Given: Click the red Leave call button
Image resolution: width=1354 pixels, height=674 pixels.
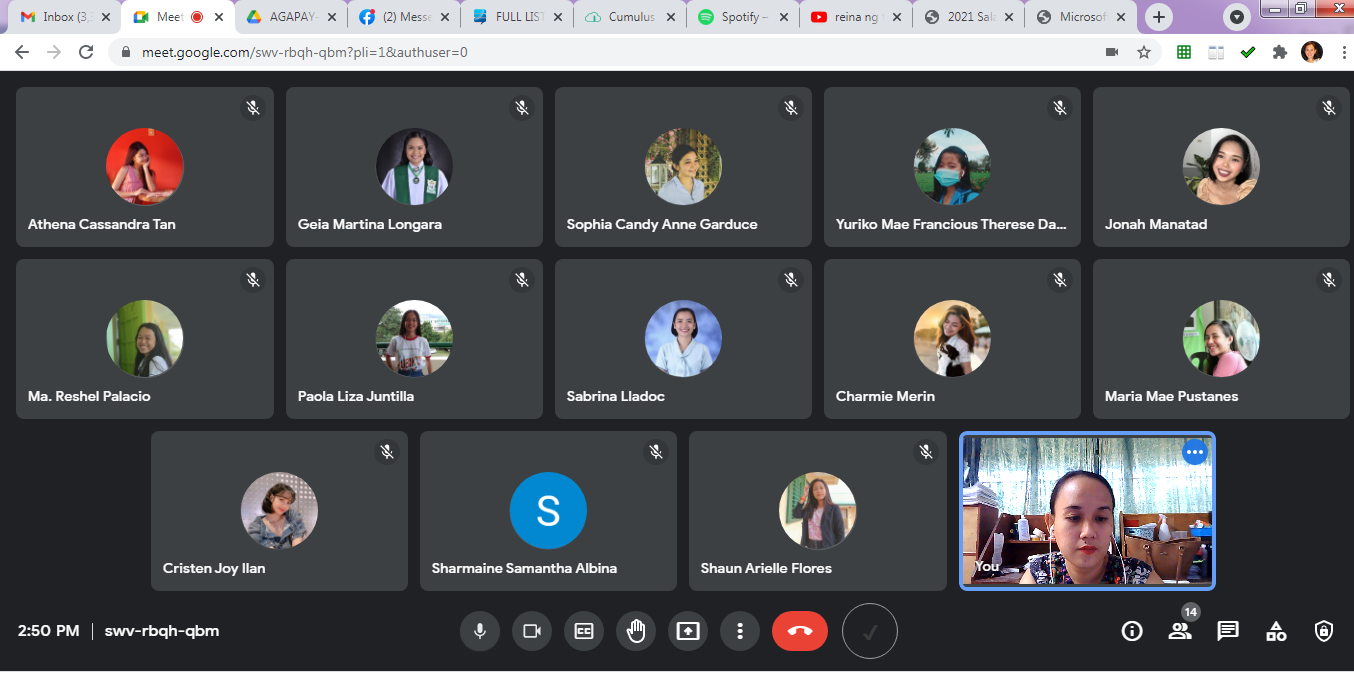Looking at the screenshot, I should tap(800, 631).
